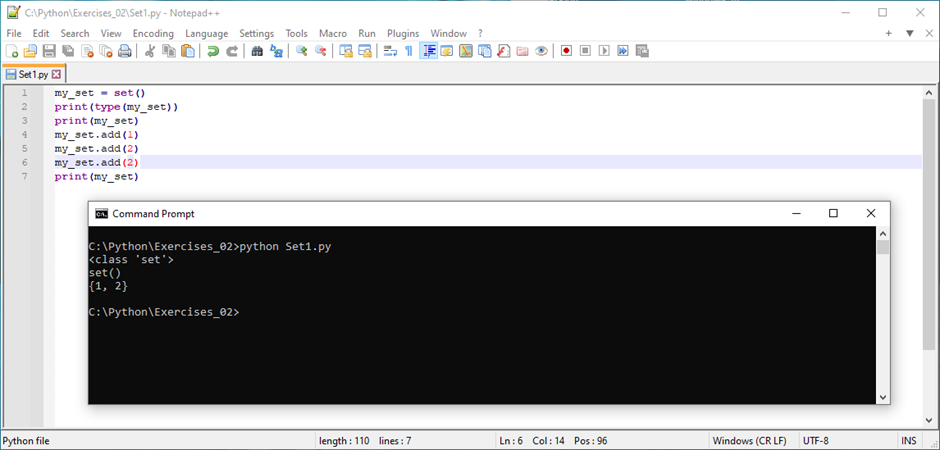
Task: Open the View menu
Action: (111, 34)
